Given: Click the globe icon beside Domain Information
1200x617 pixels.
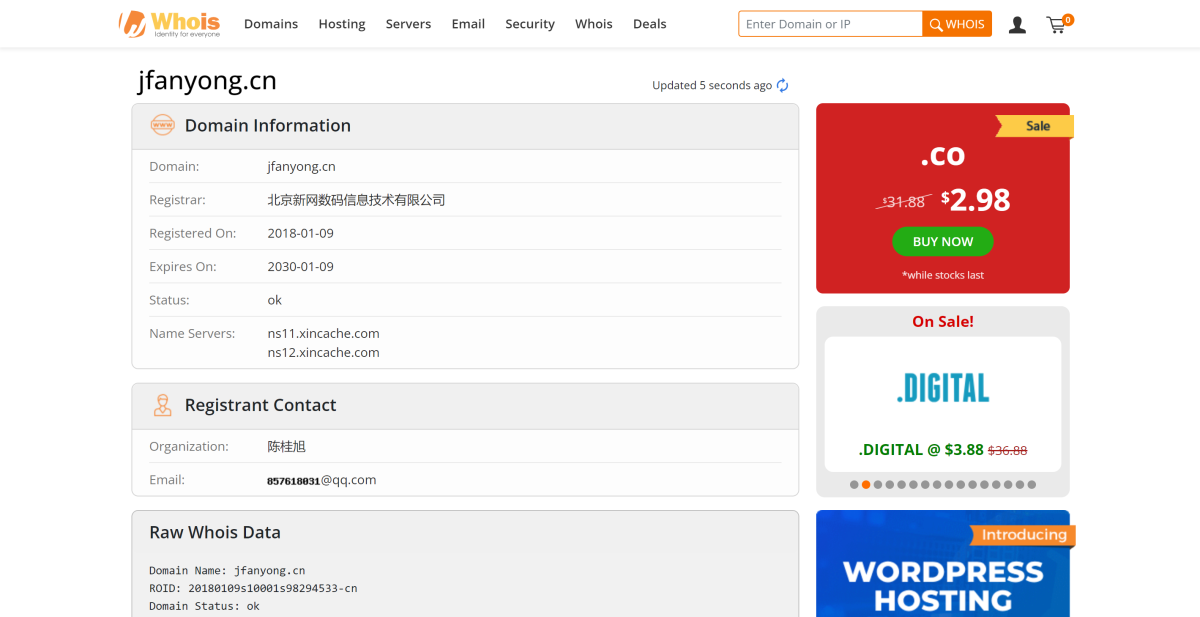Looking at the screenshot, I should coord(163,125).
